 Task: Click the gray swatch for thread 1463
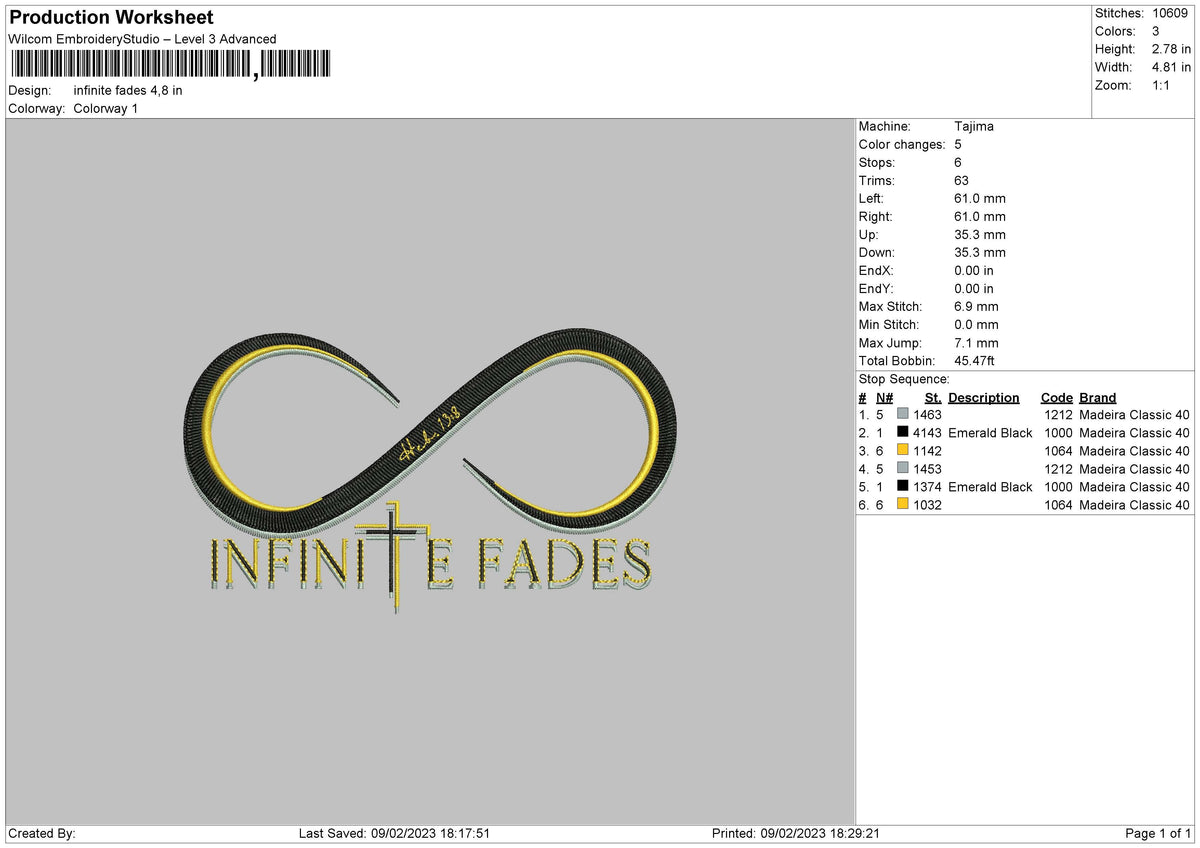tap(903, 414)
